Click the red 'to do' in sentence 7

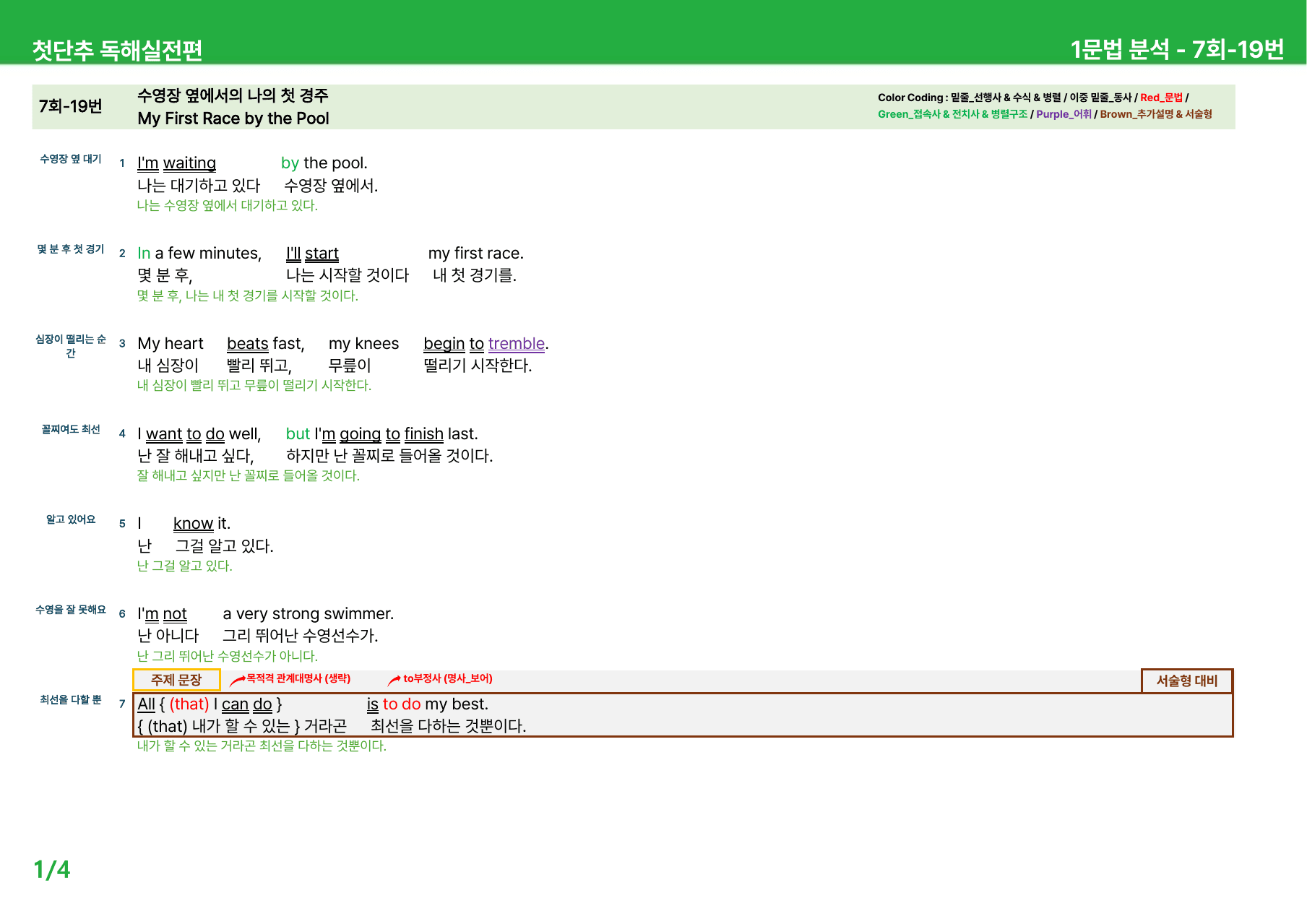402,704
